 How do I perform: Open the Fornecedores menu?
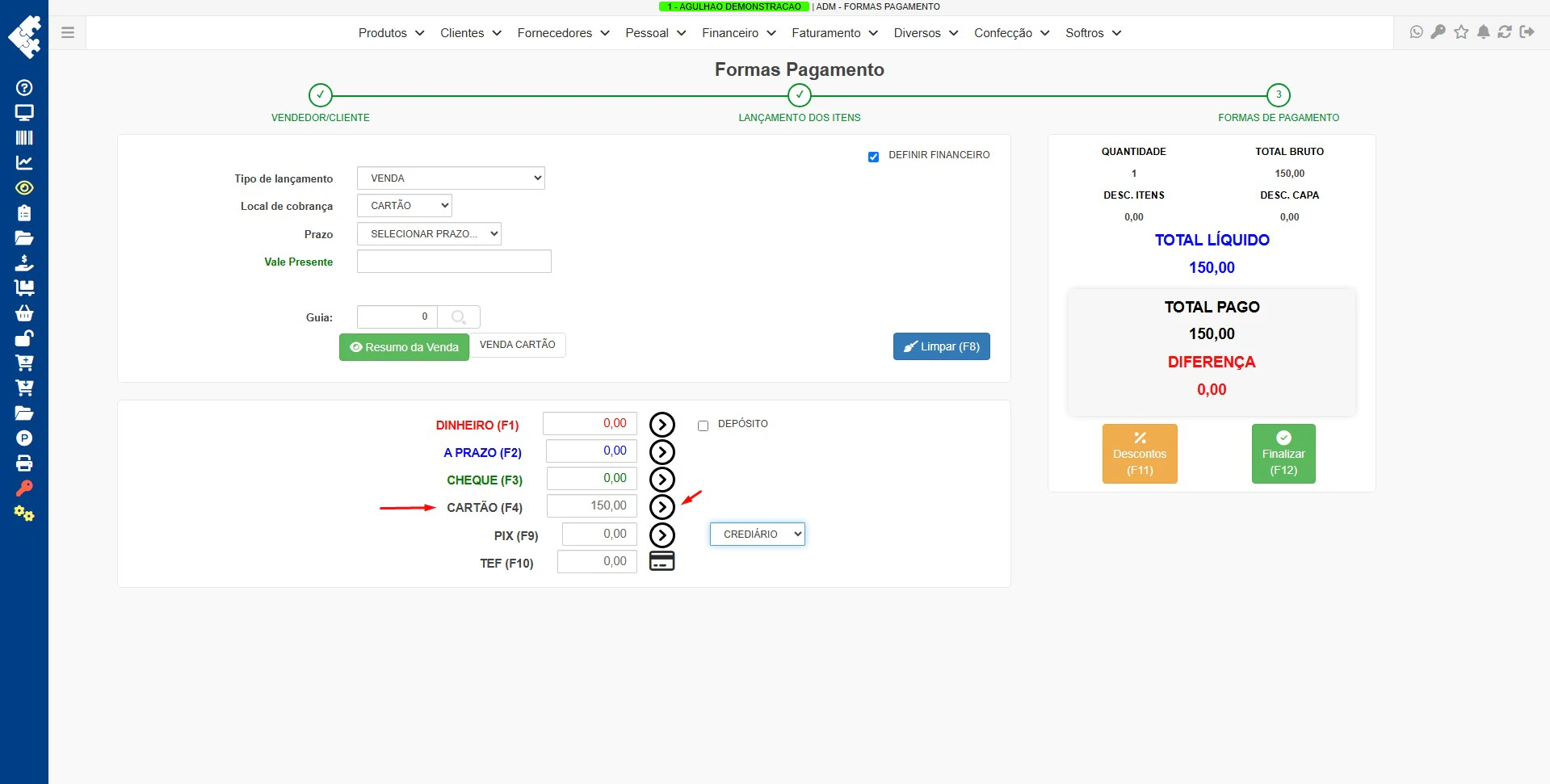pyautogui.click(x=563, y=33)
